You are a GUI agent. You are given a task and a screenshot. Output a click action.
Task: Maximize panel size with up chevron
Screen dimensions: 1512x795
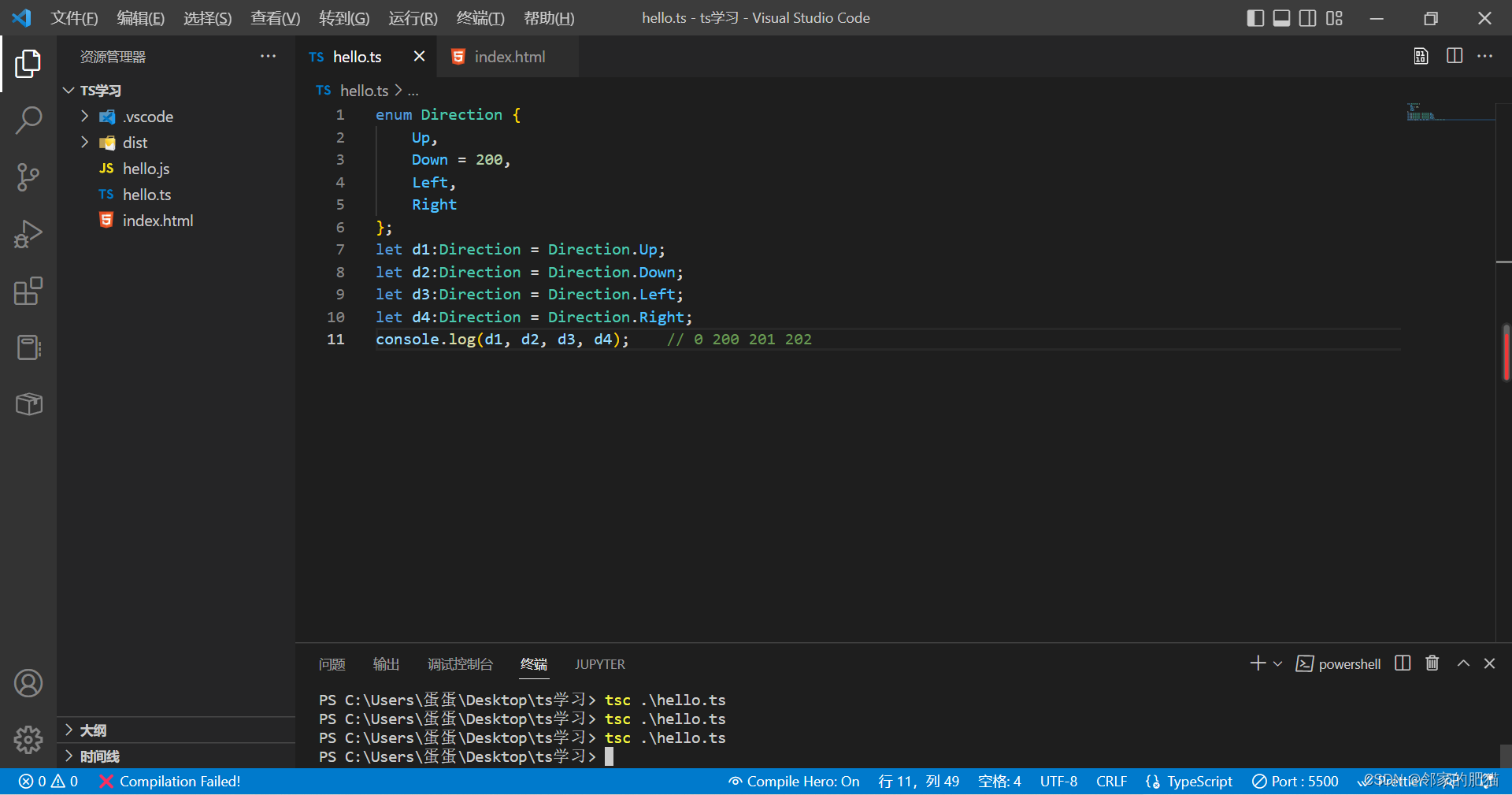click(1463, 663)
